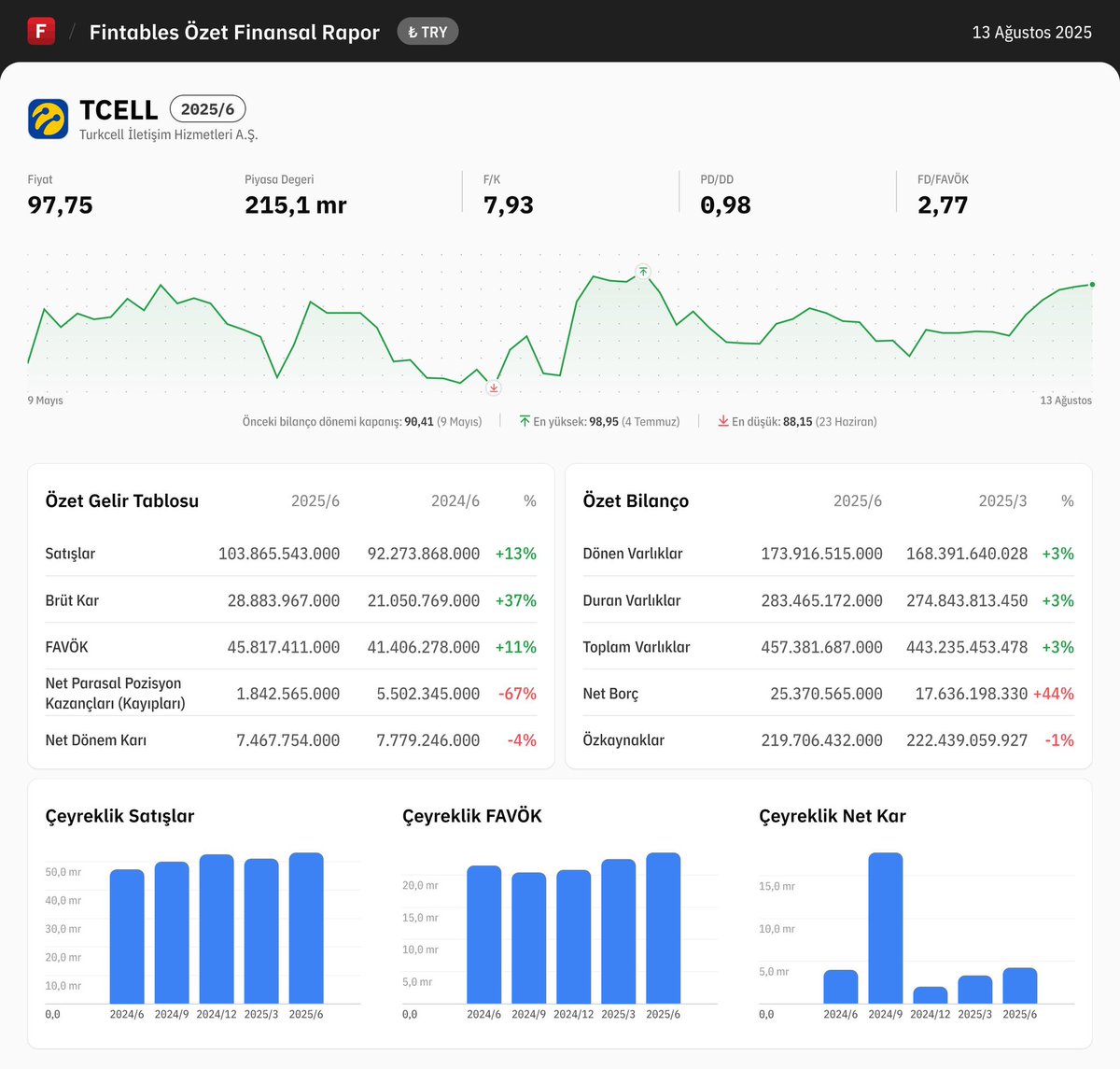Switch to the Özet Gelir Tablosu section

pyautogui.click(x=121, y=500)
